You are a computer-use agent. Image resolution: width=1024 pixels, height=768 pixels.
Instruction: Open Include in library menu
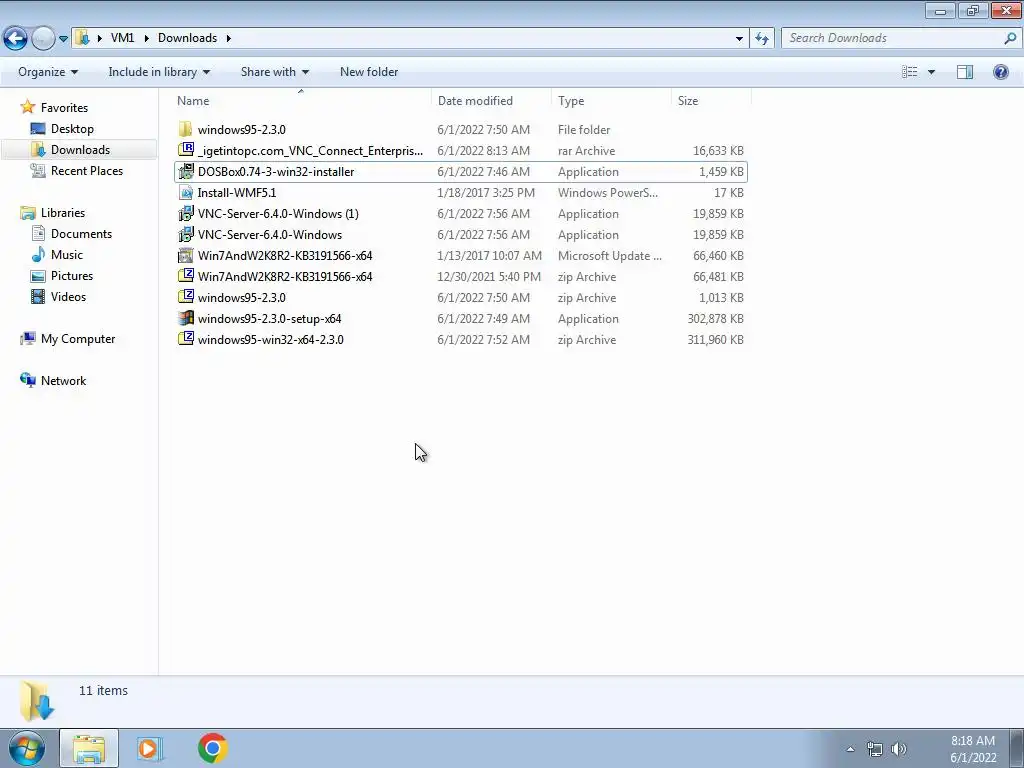pos(159,72)
